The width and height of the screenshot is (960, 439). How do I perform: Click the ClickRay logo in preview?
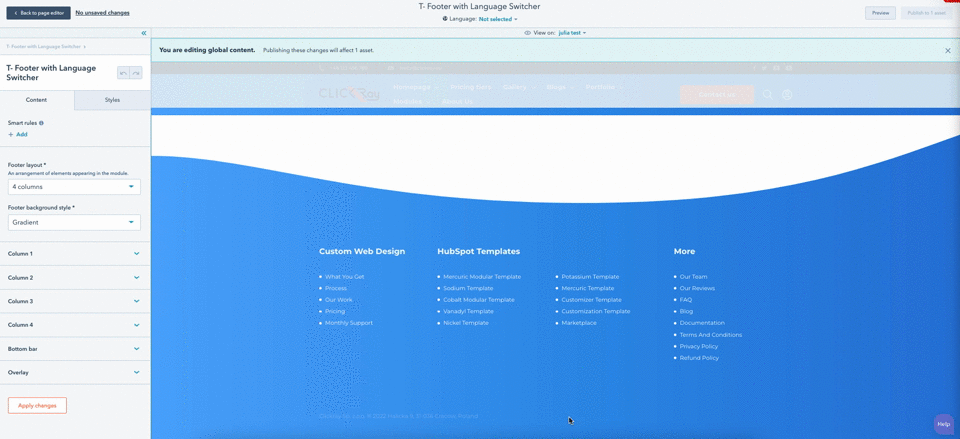[x=349, y=94]
